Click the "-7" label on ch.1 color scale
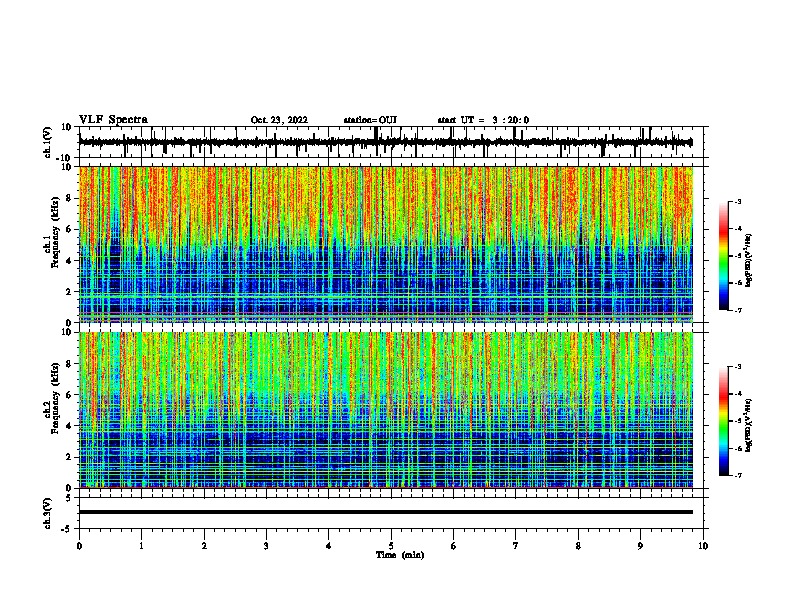792x612 pixels. [x=738, y=310]
